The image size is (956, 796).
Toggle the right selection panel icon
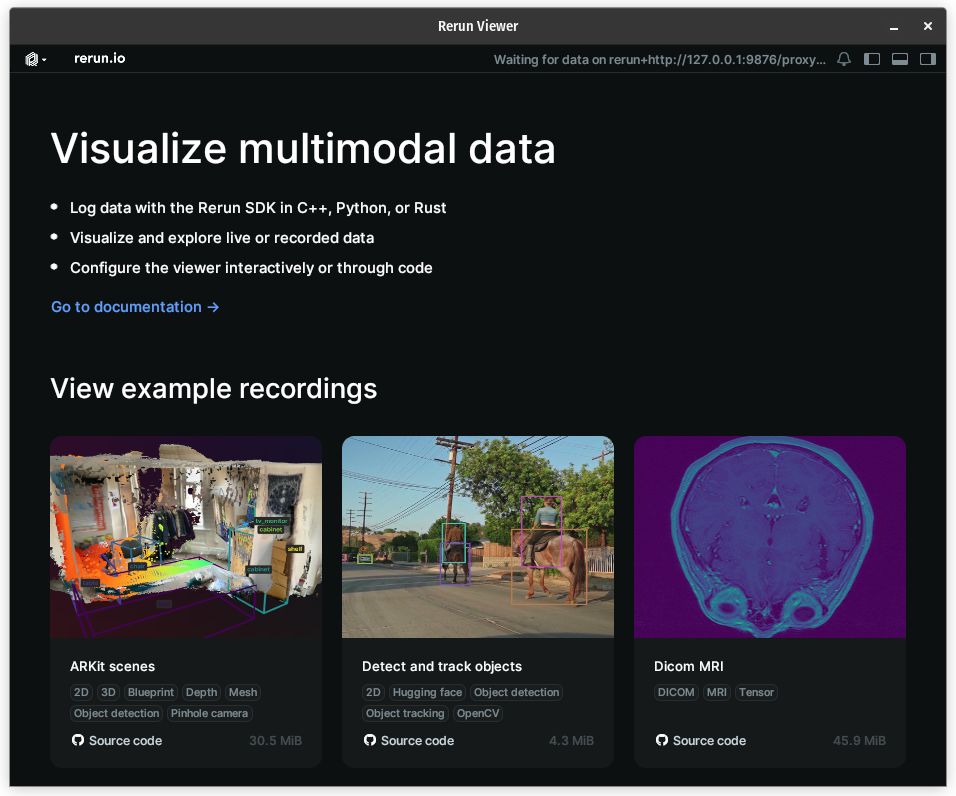click(x=928, y=59)
